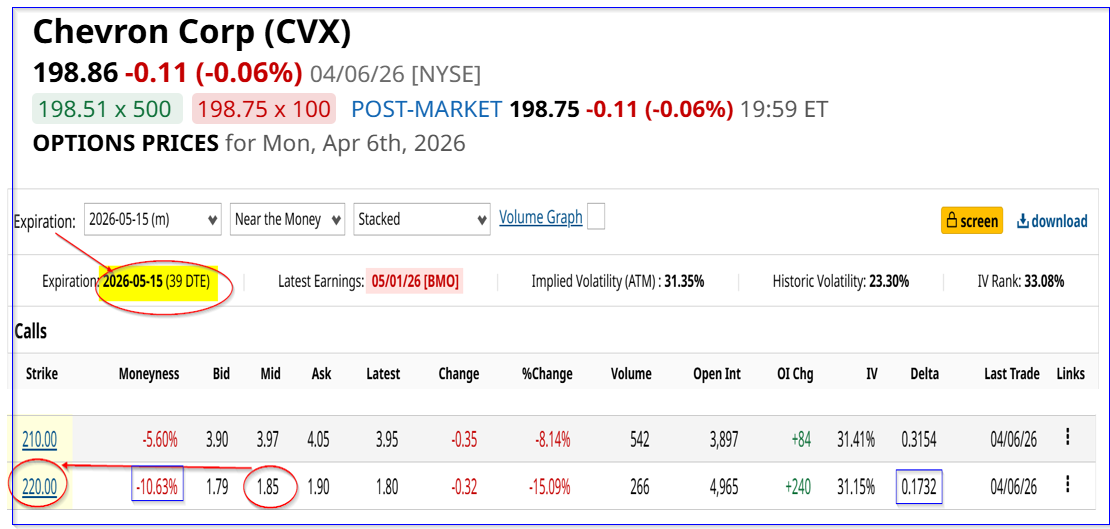Sort by the IV column header
Screen dimensions: 1110x529
872,374
